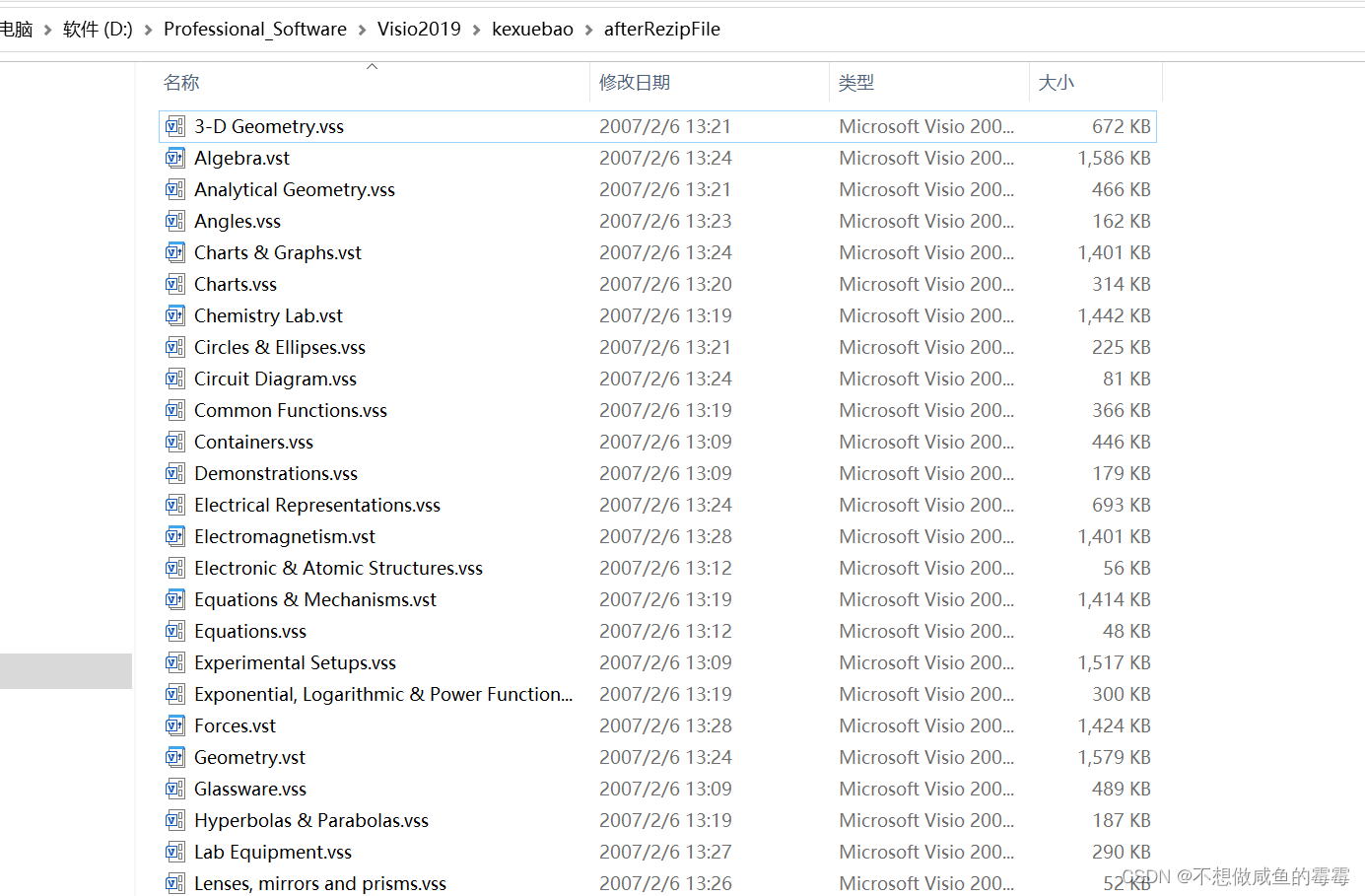Screen dimensions: 1365x896
Task: Select file name Experimental Setups.vss
Action: [295, 662]
